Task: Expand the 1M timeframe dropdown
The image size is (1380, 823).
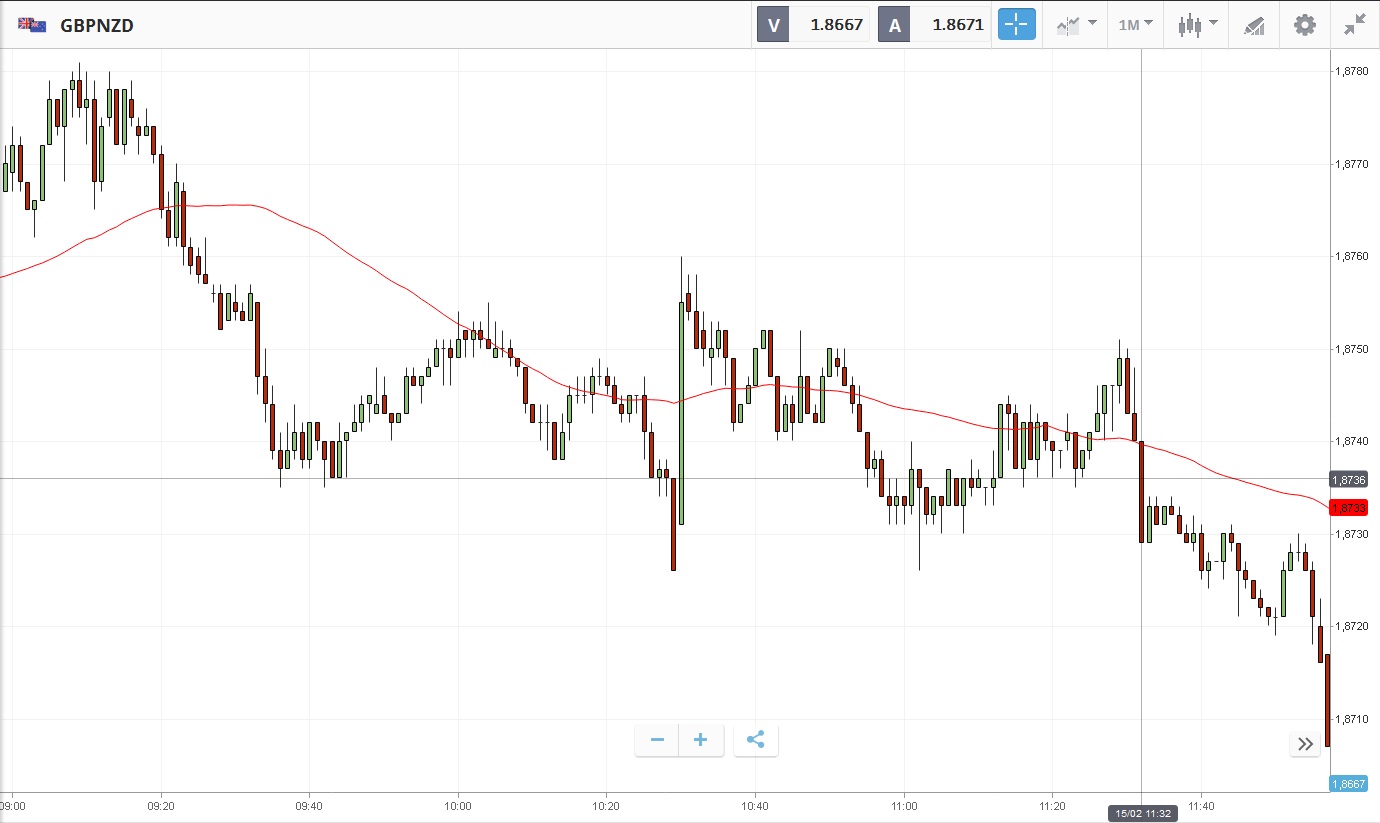Action: (1135, 25)
